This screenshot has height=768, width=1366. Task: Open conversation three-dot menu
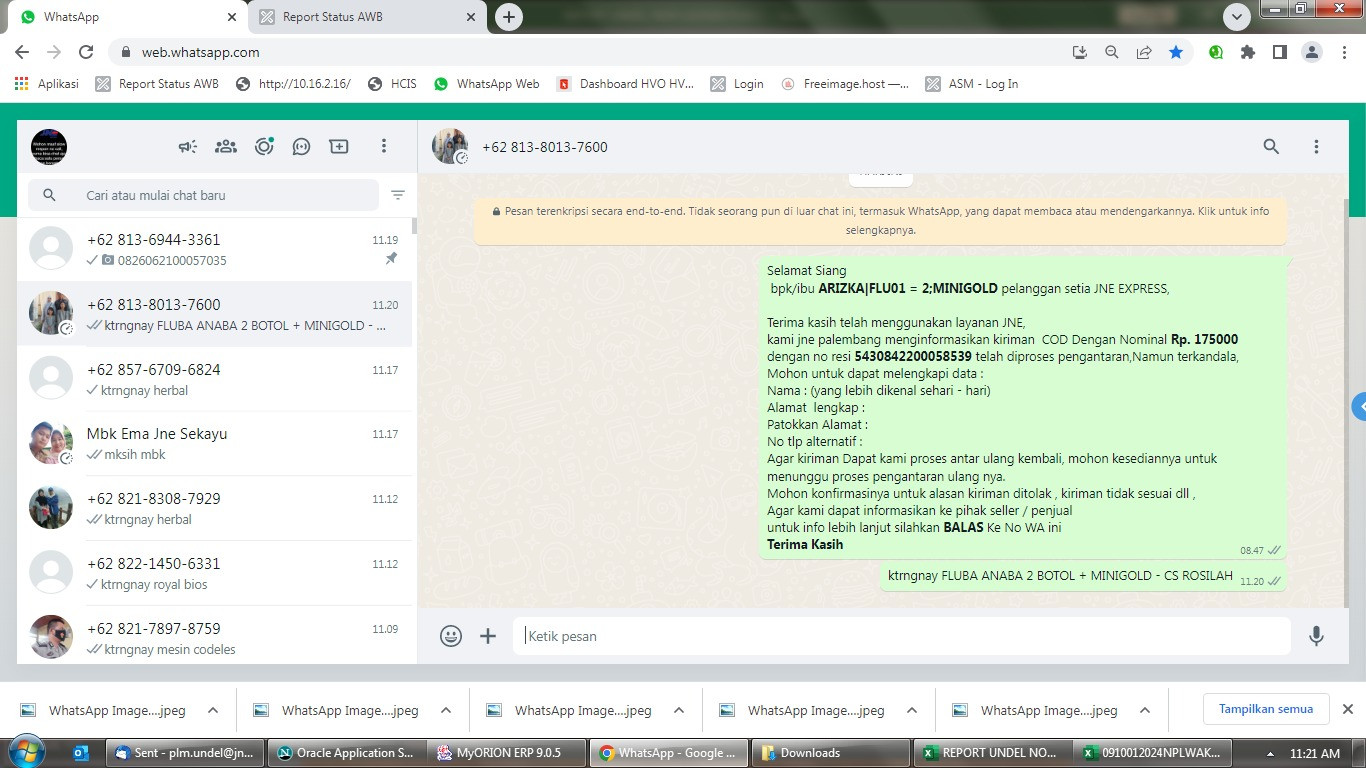(x=1316, y=146)
